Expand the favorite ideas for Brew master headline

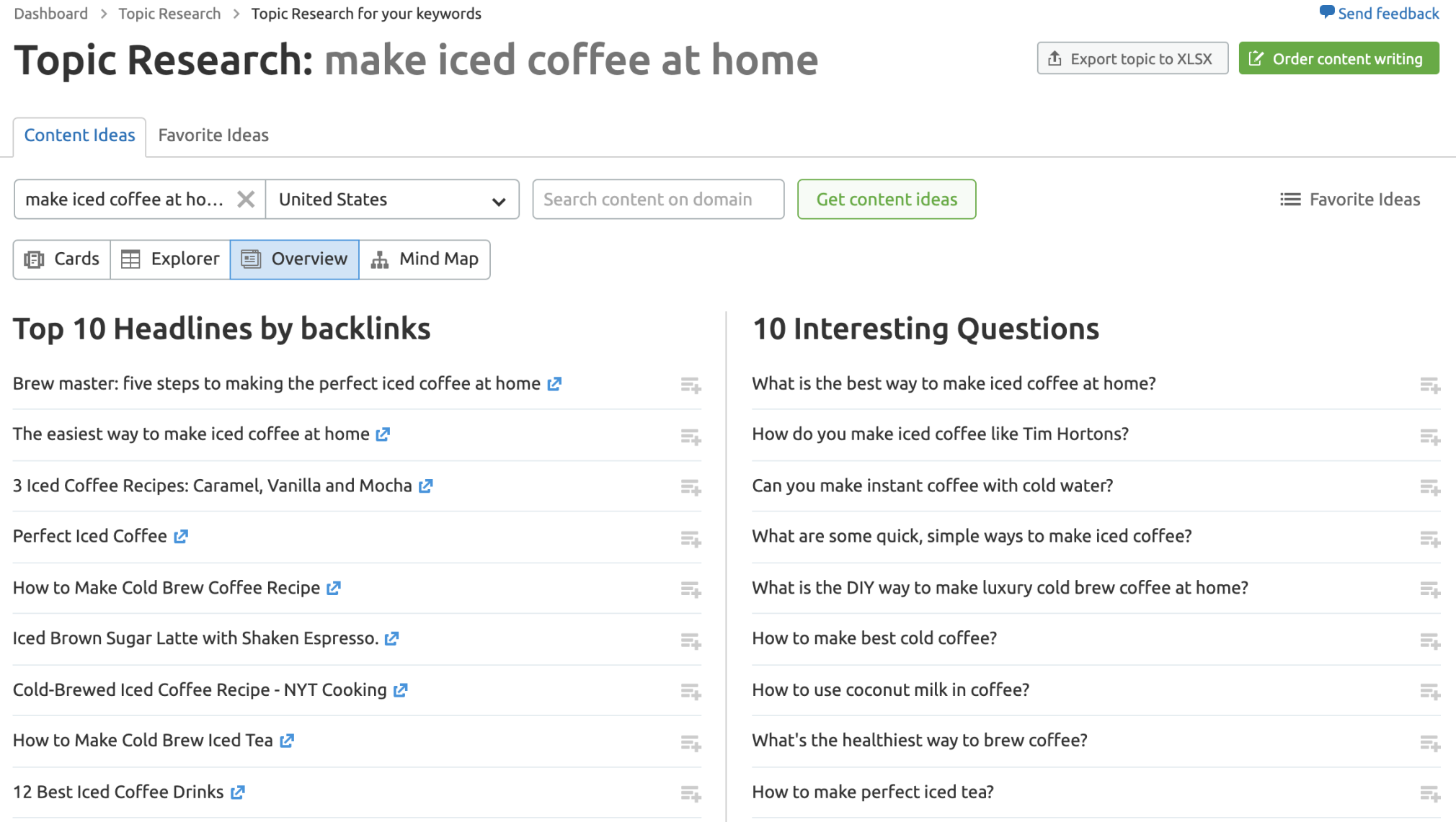click(691, 385)
